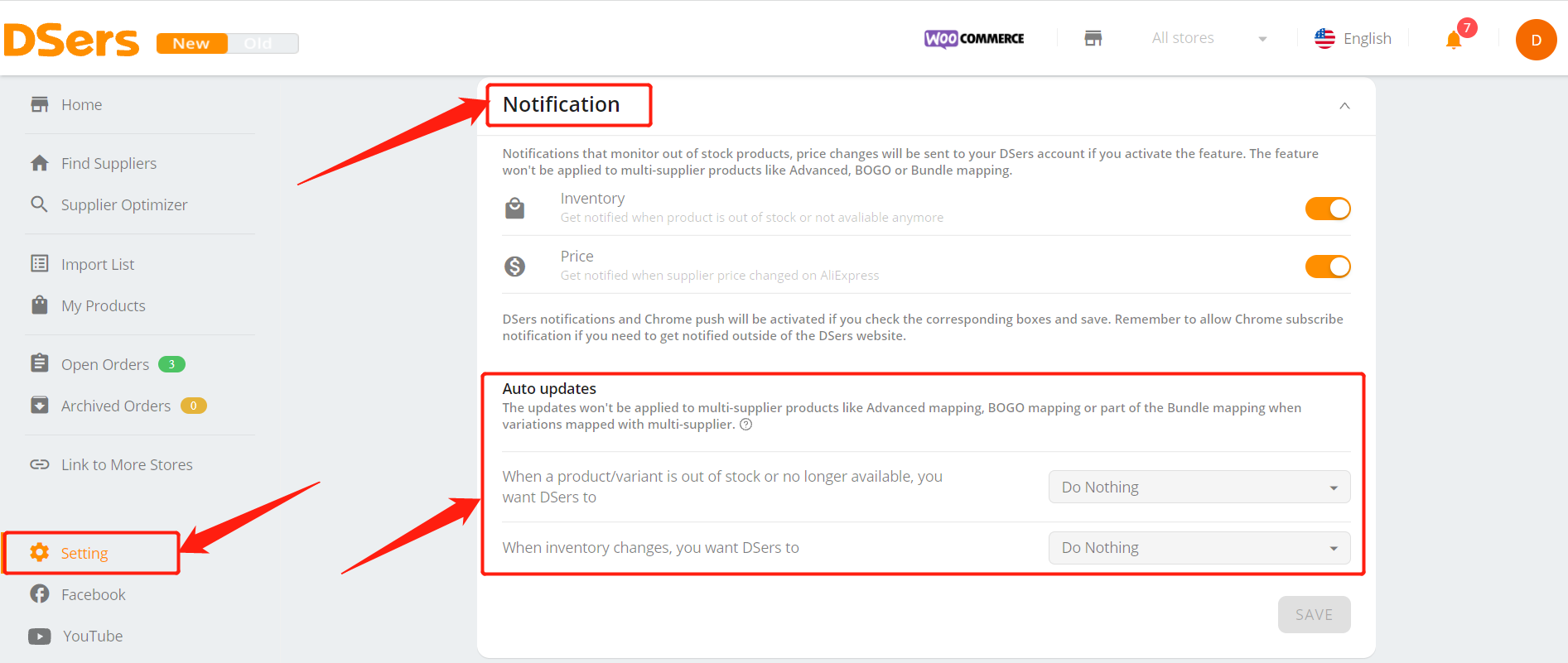1568x663 pixels.
Task: Click the WooCommerce logo icon
Action: [974, 38]
